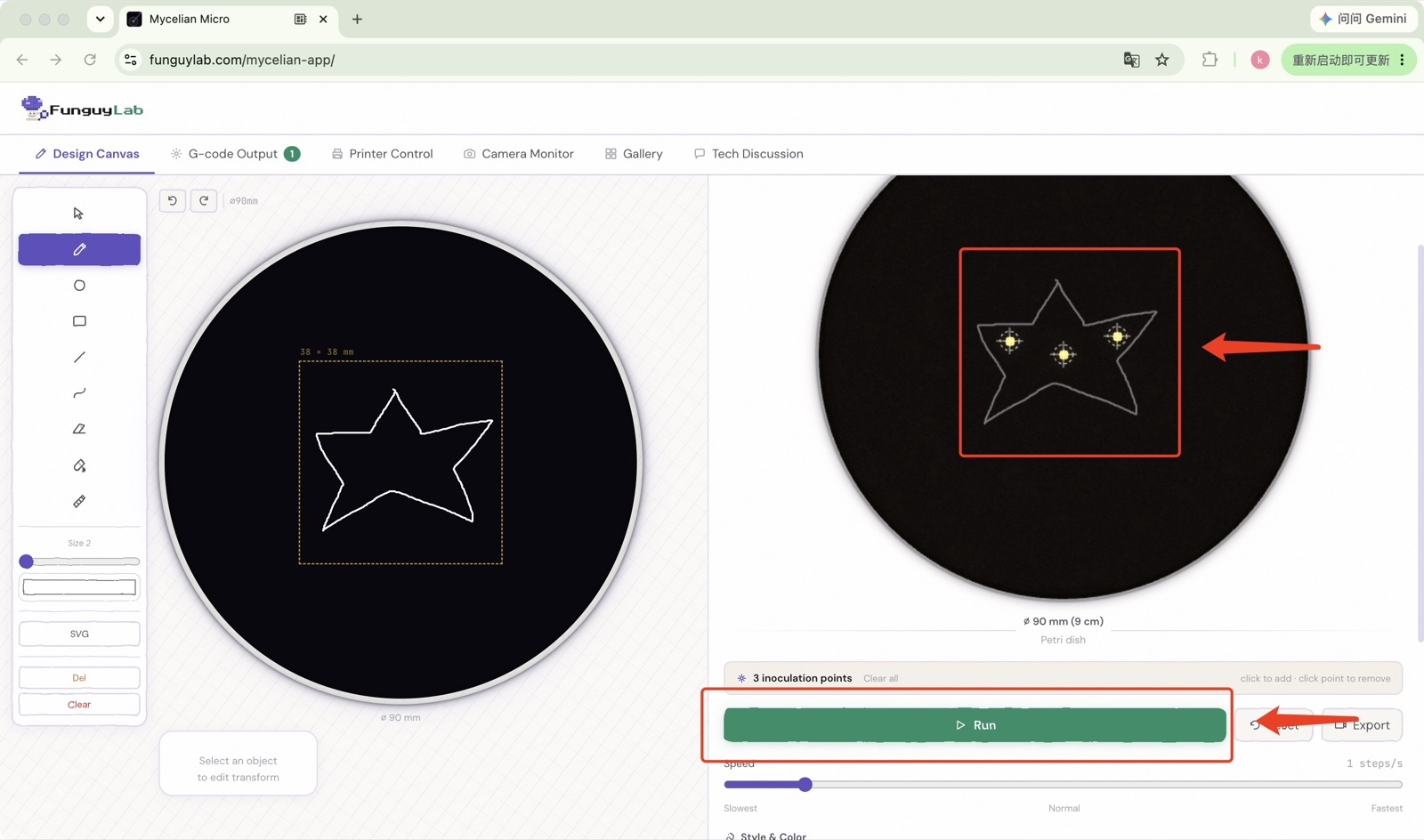Select the pointer selection tool
This screenshot has height=840, width=1424.
tap(78, 214)
